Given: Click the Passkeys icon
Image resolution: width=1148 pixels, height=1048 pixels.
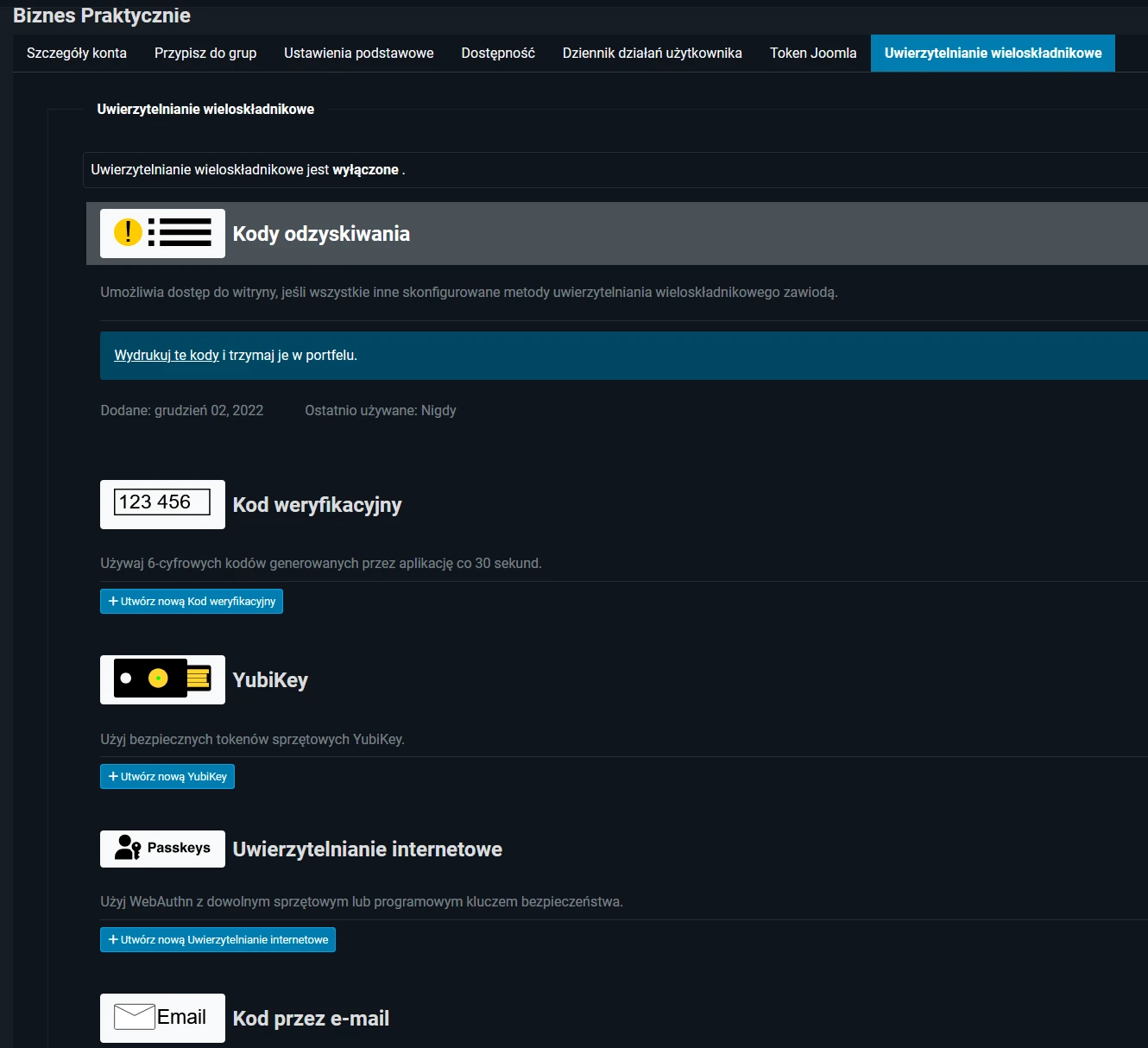Looking at the screenshot, I should 162,849.
